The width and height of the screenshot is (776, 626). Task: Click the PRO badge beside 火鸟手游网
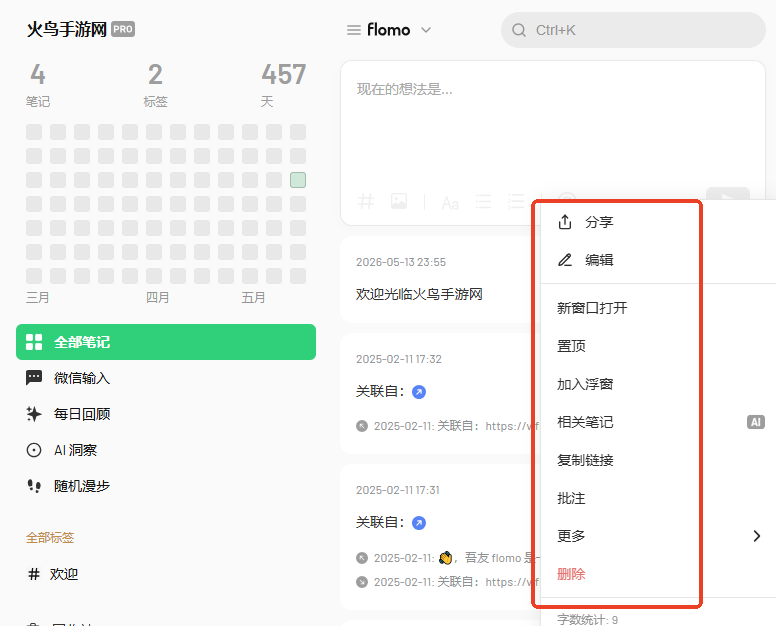pyautogui.click(x=123, y=29)
